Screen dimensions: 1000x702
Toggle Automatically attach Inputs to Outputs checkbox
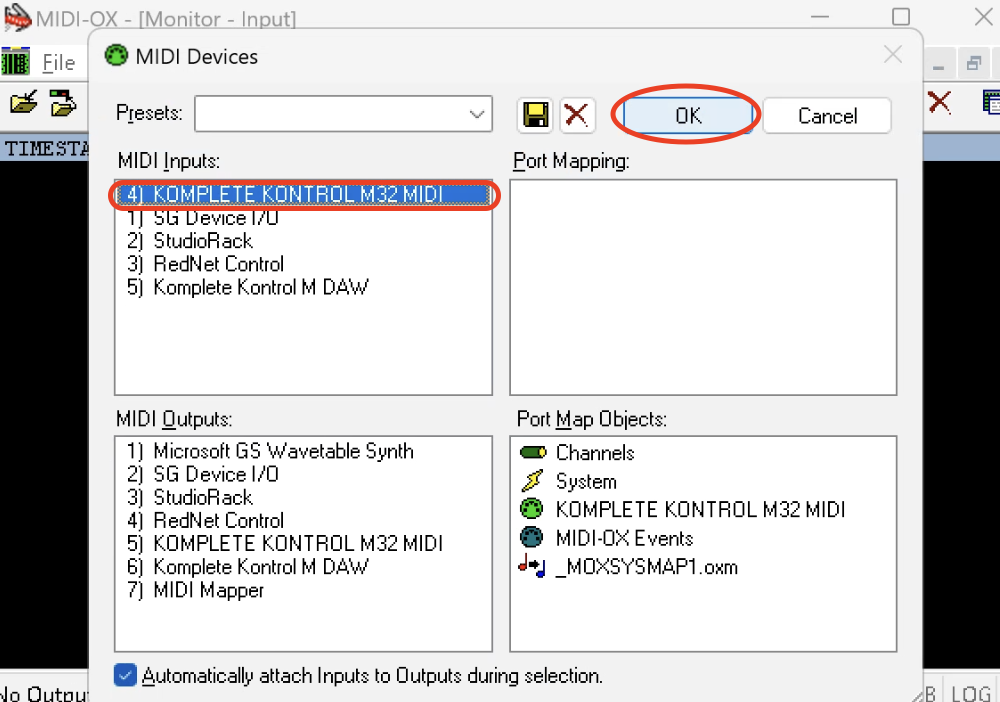(125, 675)
